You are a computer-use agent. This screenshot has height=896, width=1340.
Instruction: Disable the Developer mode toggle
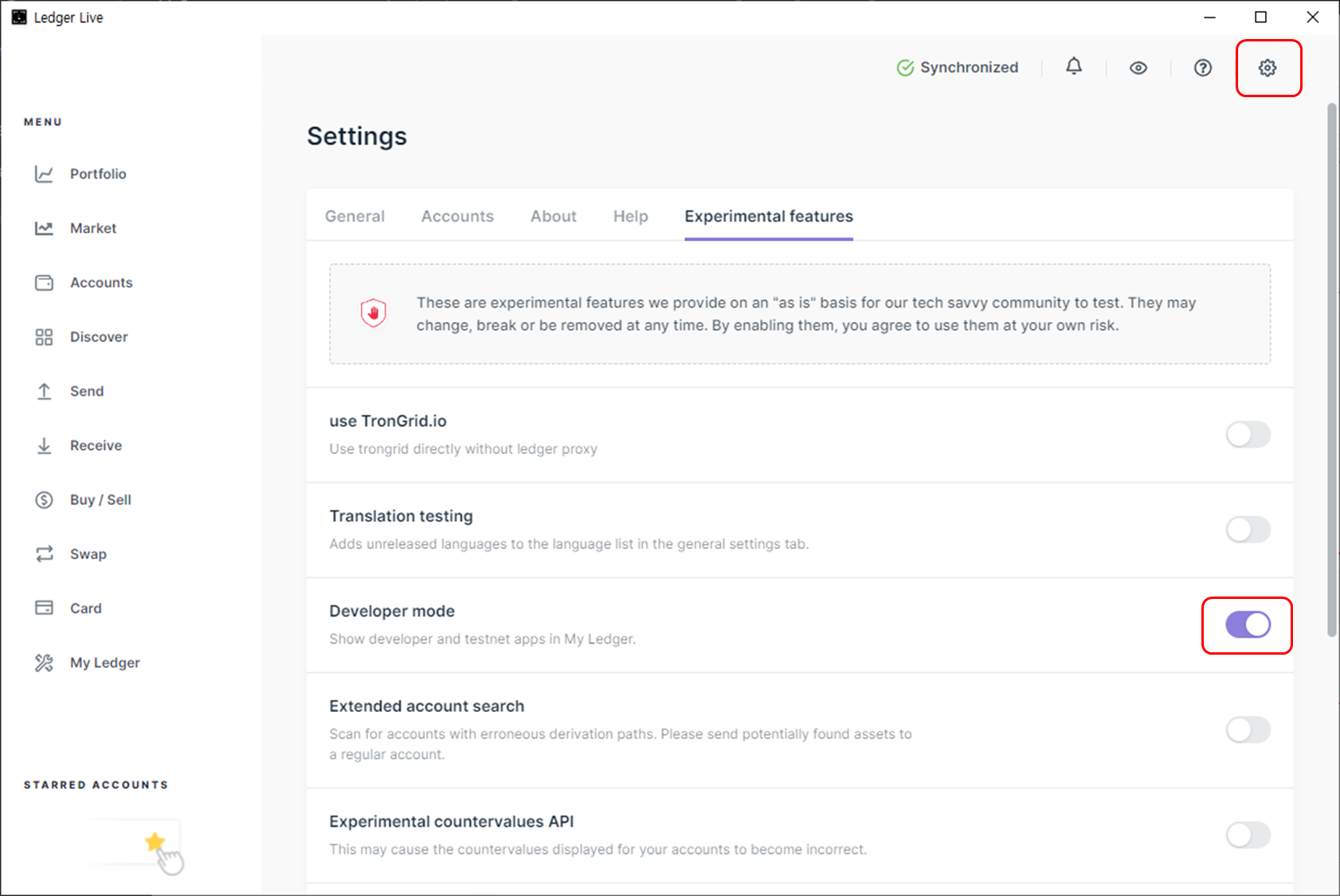[1248, 624]
